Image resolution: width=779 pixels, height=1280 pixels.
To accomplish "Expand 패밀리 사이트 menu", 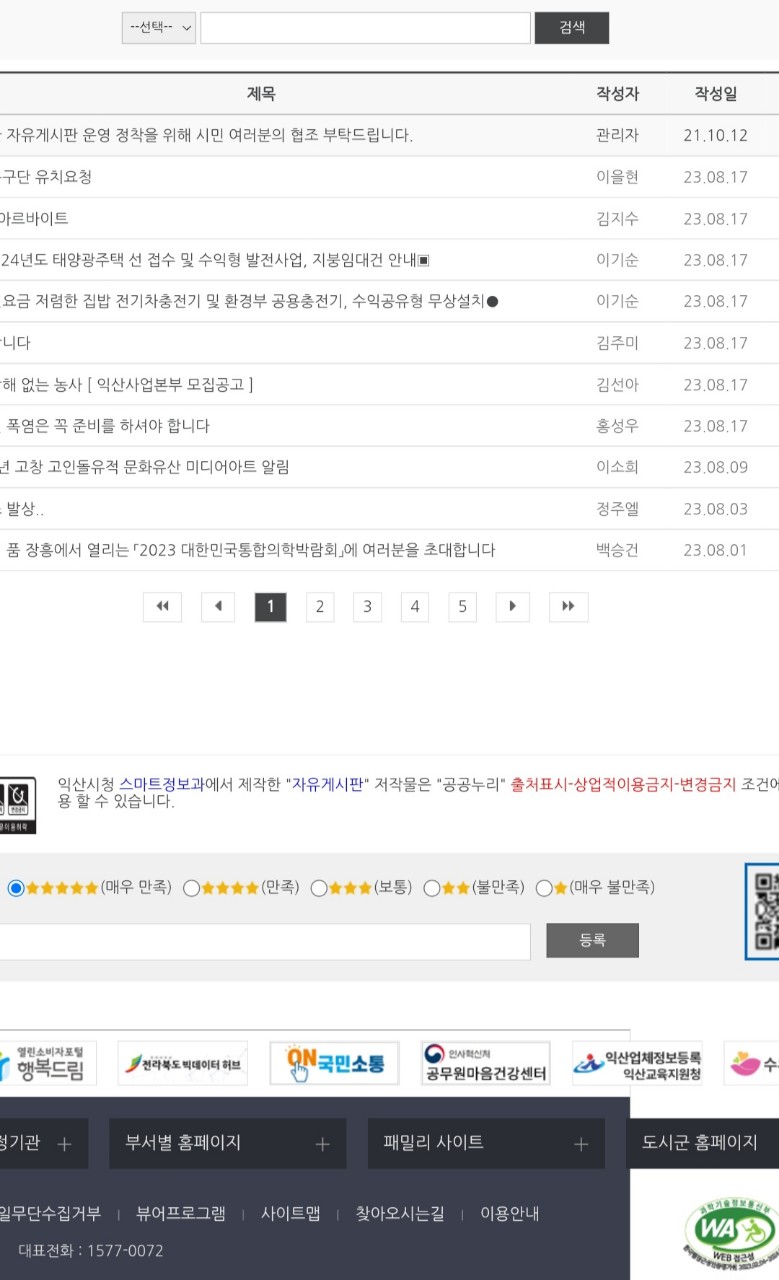I will click(x=486, y=1143).
